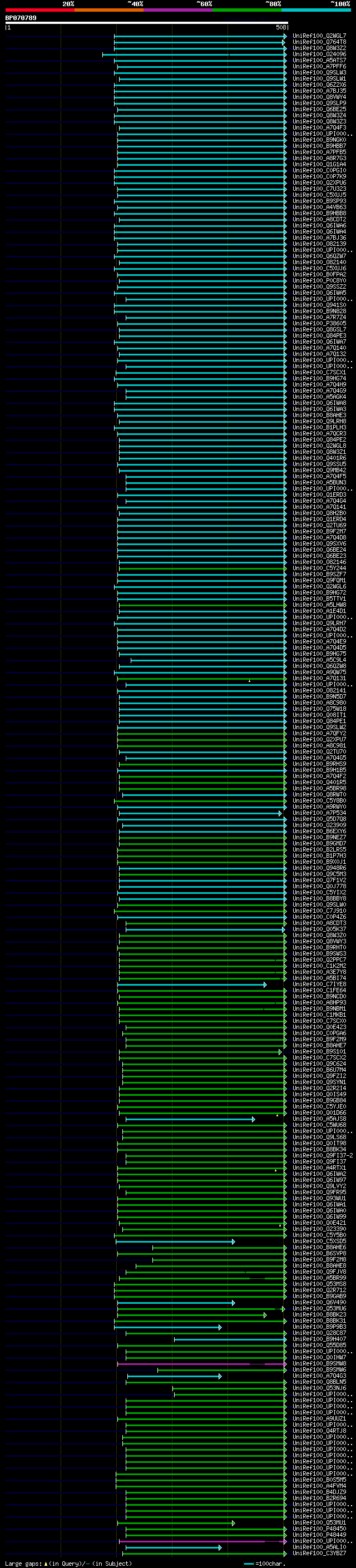Viewport: 356px width, 1568px height.
Task: Open hit UniRef100_Q5D7Q8
Action: [319, 819]
